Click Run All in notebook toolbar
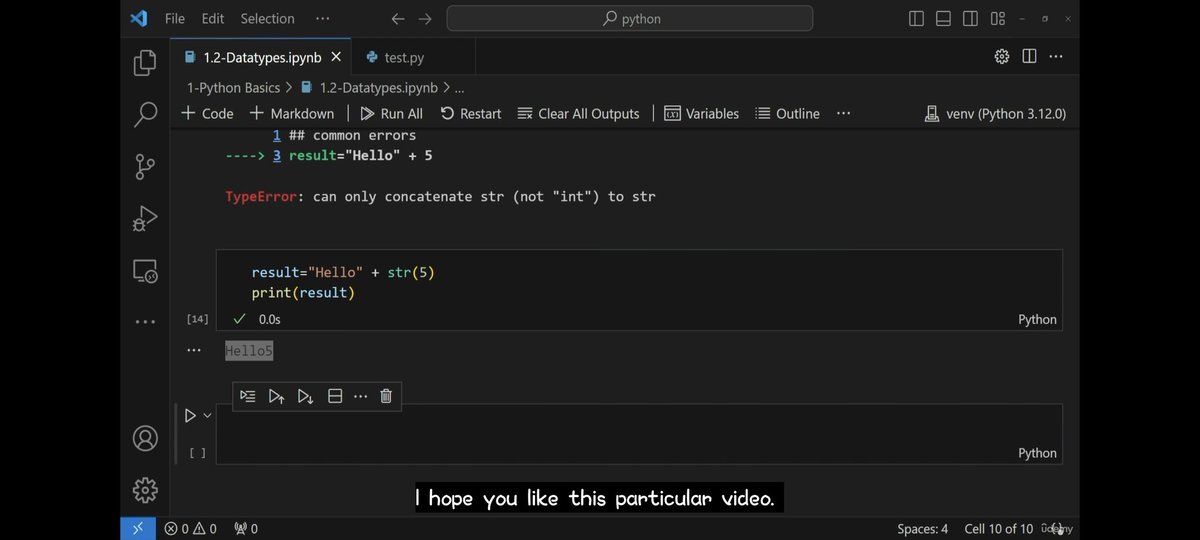1200x540 pixels. point(391,114)
